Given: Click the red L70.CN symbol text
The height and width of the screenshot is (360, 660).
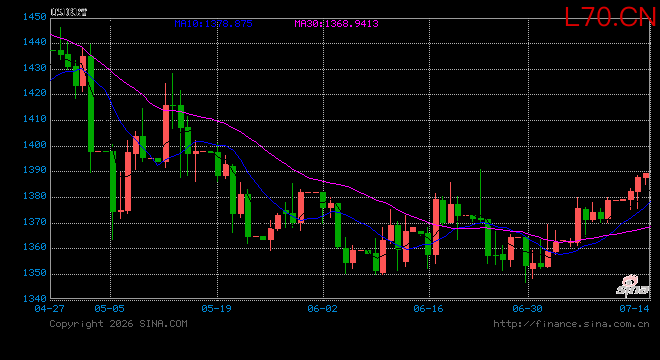Looking at the screenshot, I should (x=610, y=18).
